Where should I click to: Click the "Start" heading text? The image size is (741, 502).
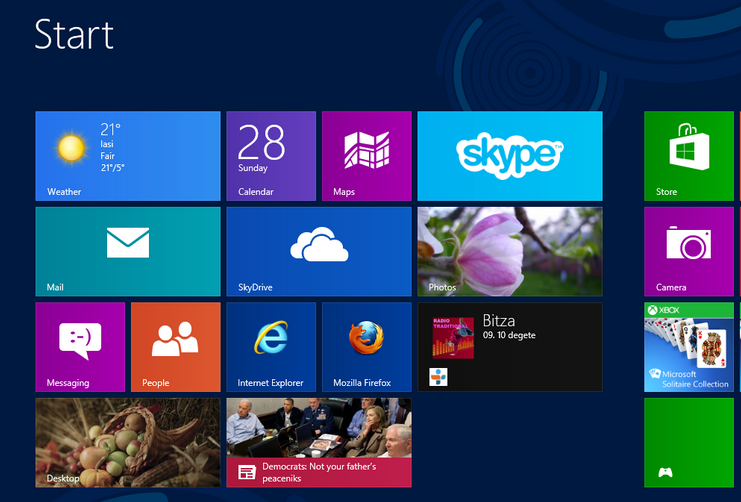[x=74, y=34]
